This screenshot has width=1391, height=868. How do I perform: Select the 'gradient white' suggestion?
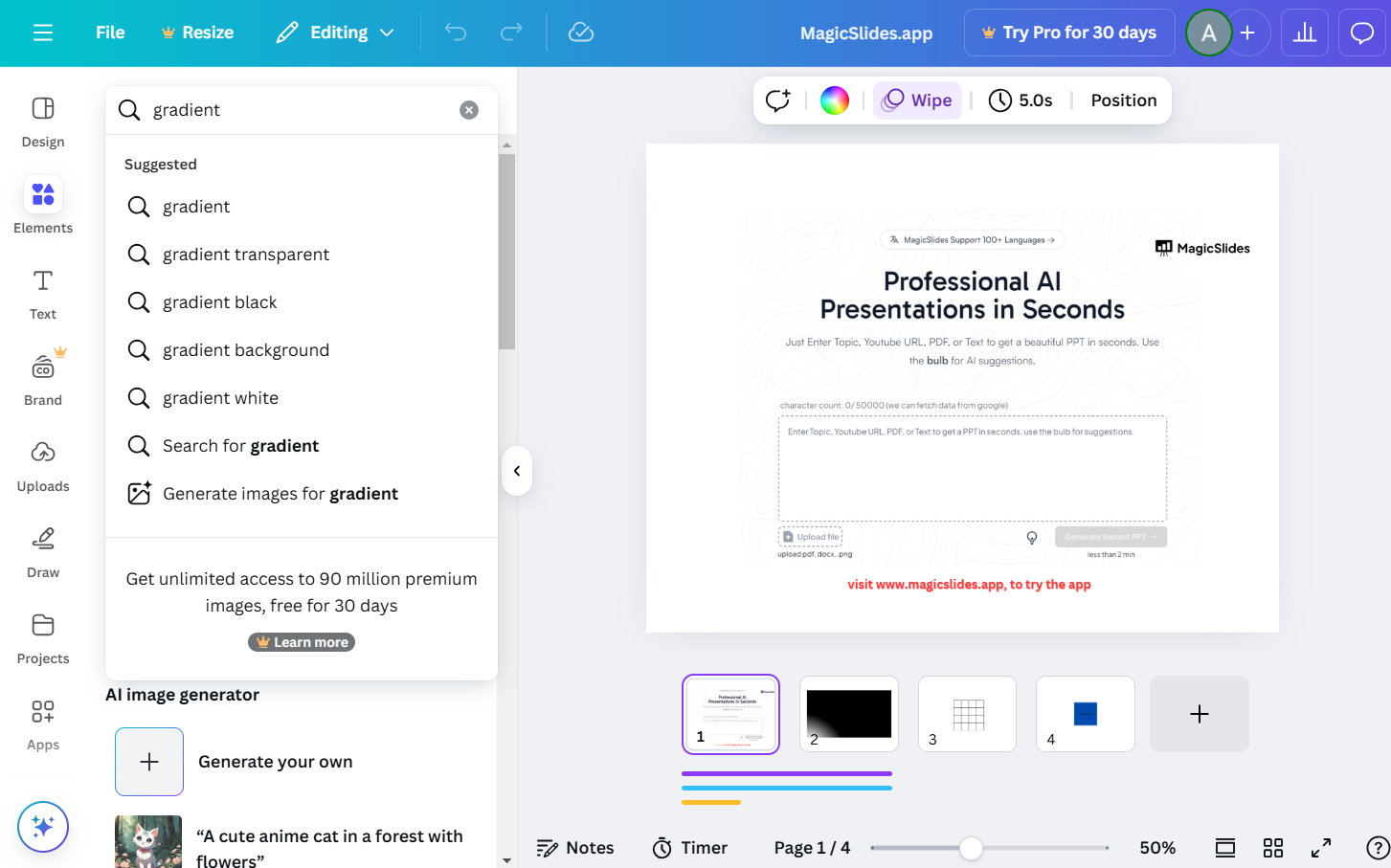point(302,398)
